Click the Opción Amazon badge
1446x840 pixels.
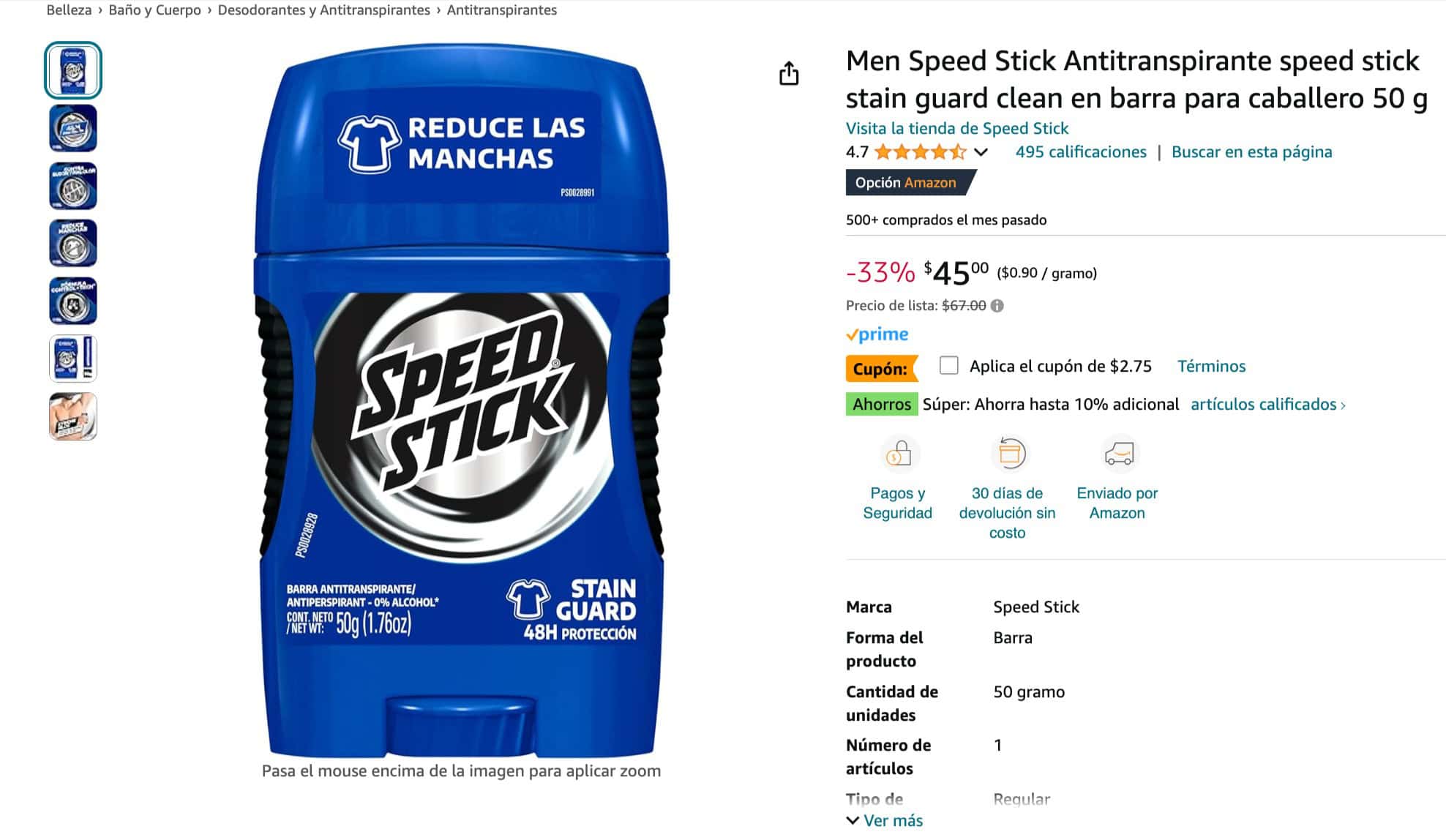(x=906, y=183)
